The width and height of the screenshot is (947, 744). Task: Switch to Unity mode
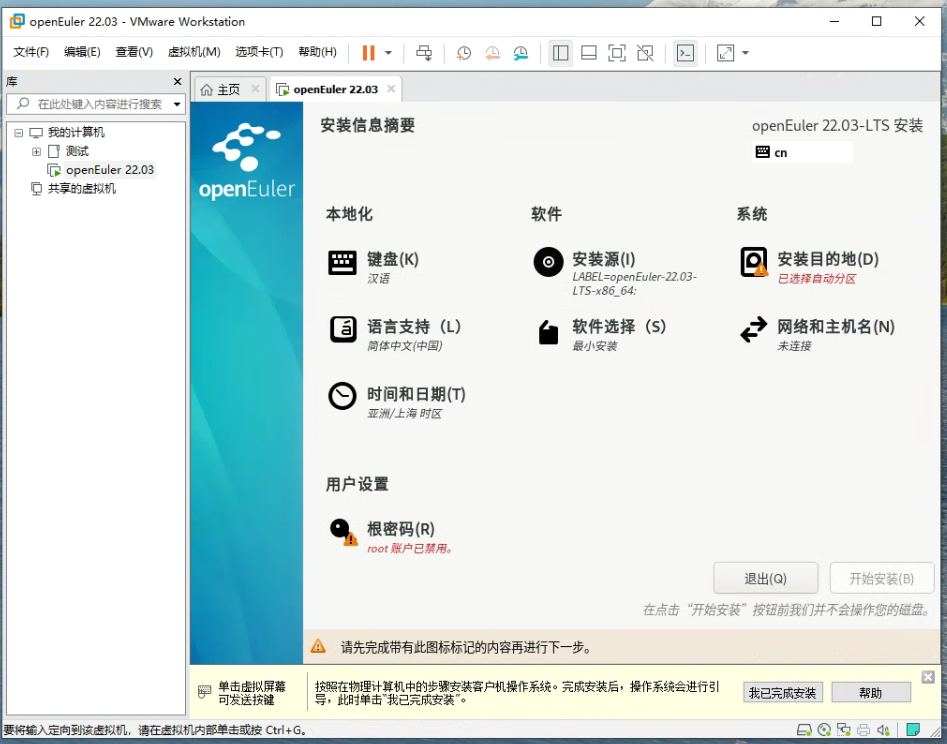645,53
